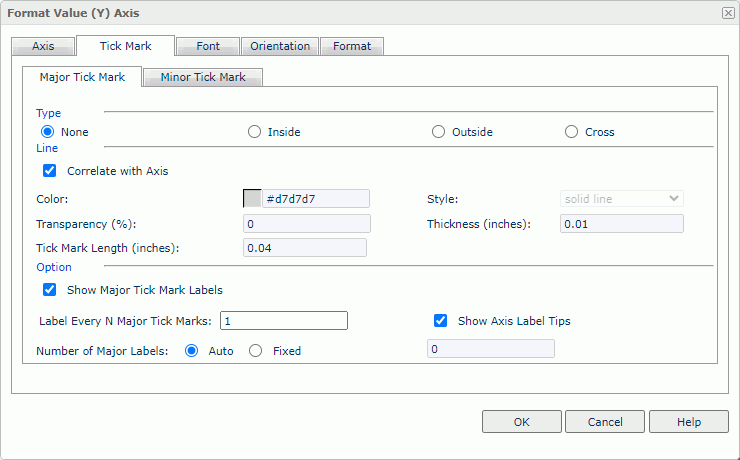Select the Format tab
This screenshot has width=740, height=460.
352,46
